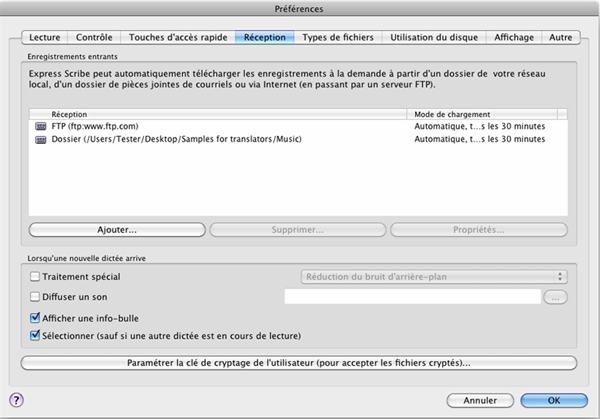This screenshot has width=600, height=419.
Task: Open the Types de fichiers tab
Action: 338,37
